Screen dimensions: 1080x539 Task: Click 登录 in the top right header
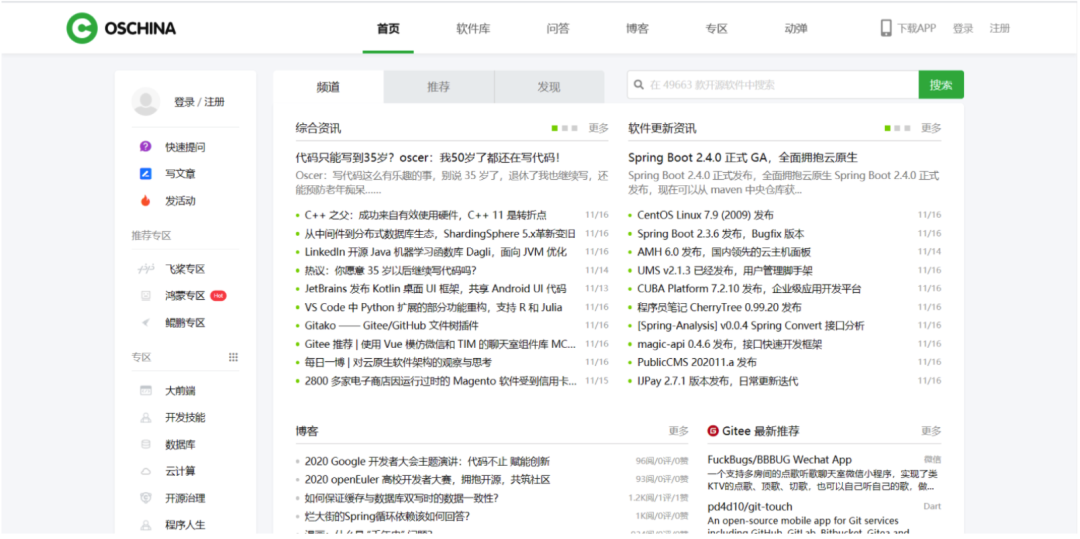(x=963, y=29)
